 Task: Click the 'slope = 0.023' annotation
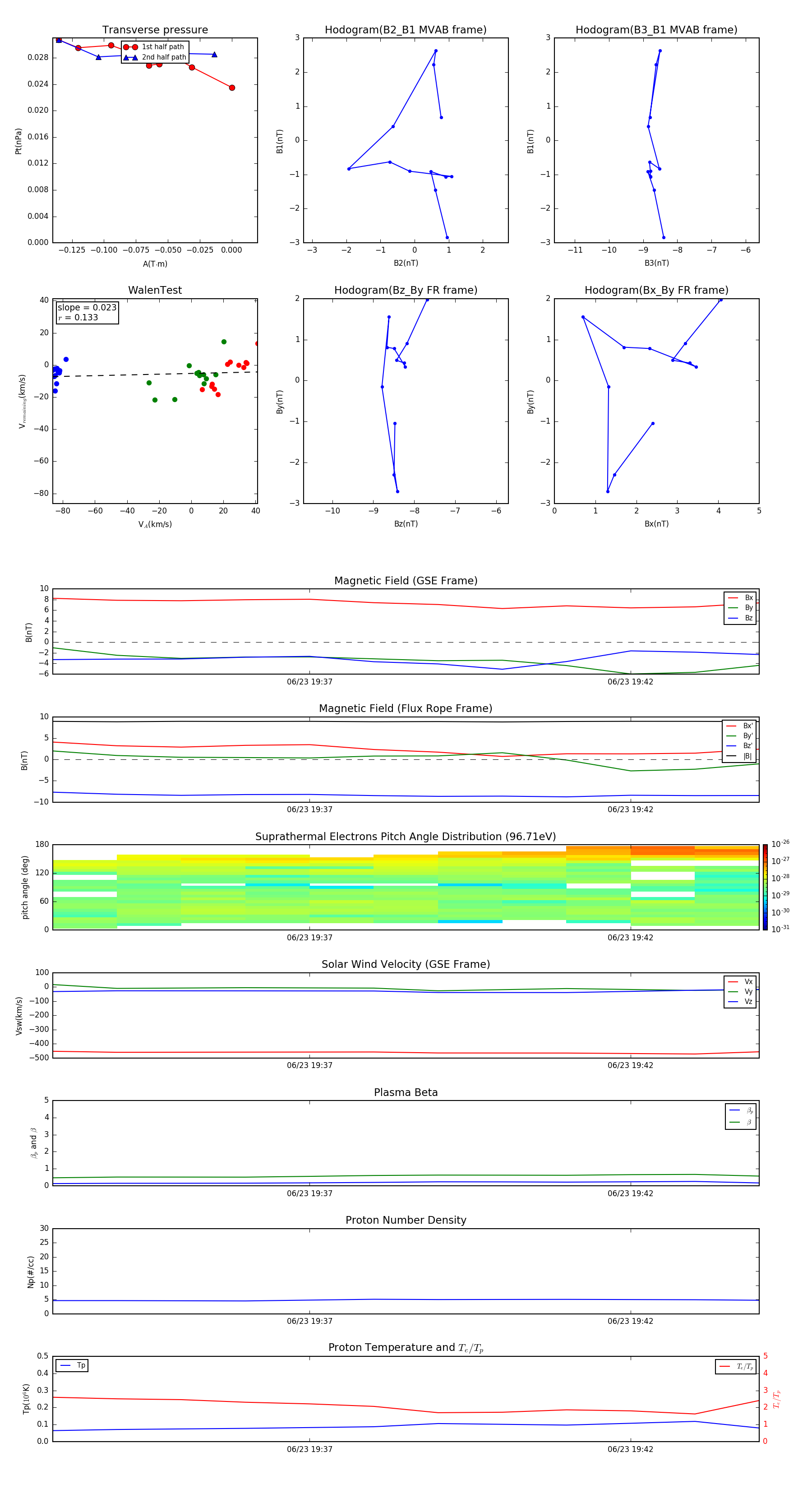(x=87, y=308)
